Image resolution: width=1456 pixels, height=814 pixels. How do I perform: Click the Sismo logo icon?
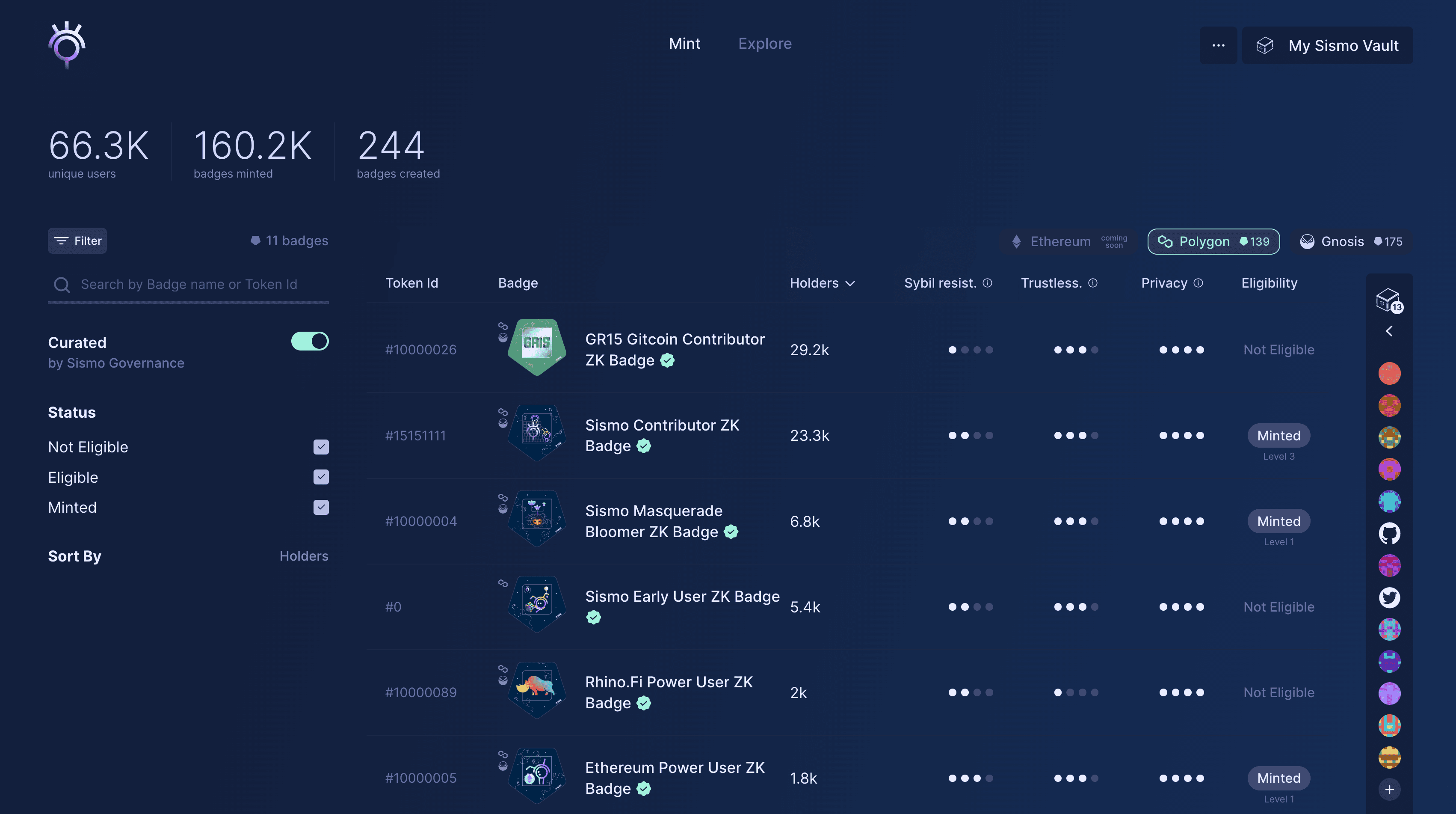coord(67,45)
